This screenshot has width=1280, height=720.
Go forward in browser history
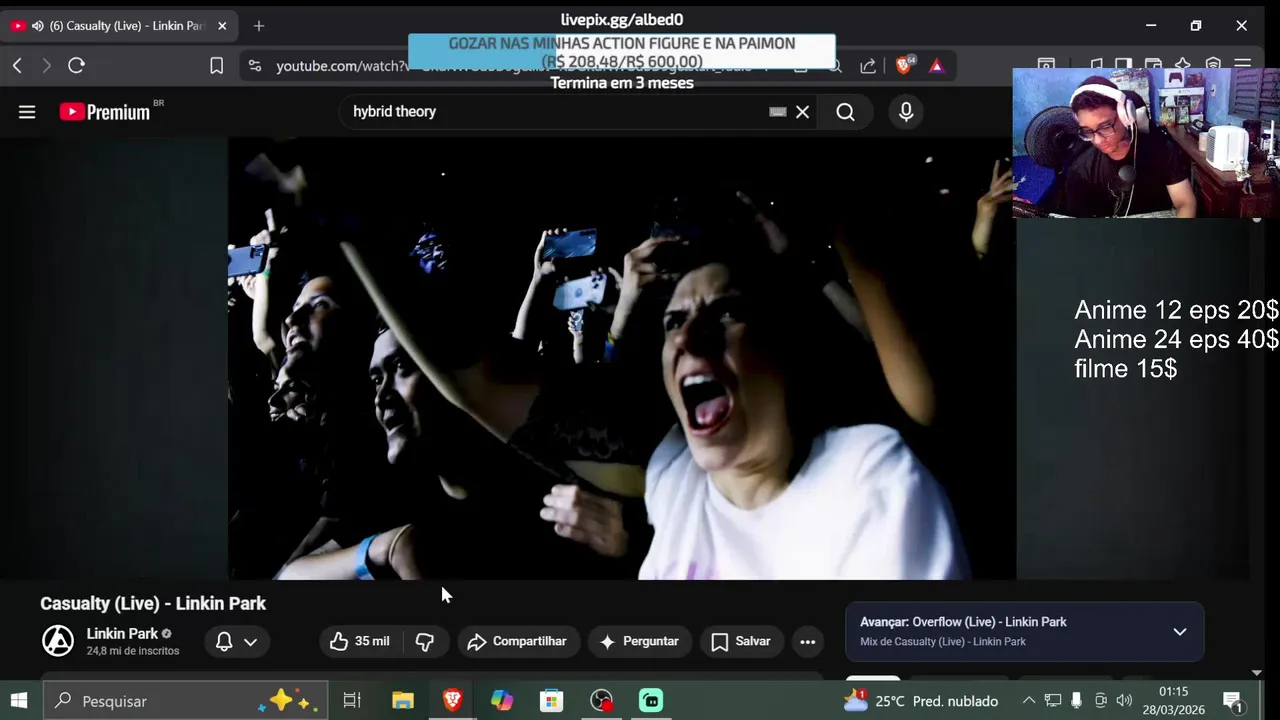pyautogui.click(x=46, y=66)
